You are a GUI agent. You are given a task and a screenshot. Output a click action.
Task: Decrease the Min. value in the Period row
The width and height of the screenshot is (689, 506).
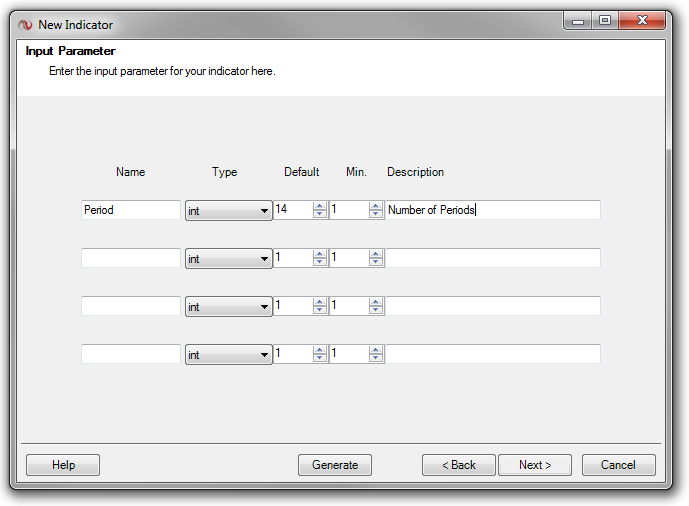(x=375, y=214)
